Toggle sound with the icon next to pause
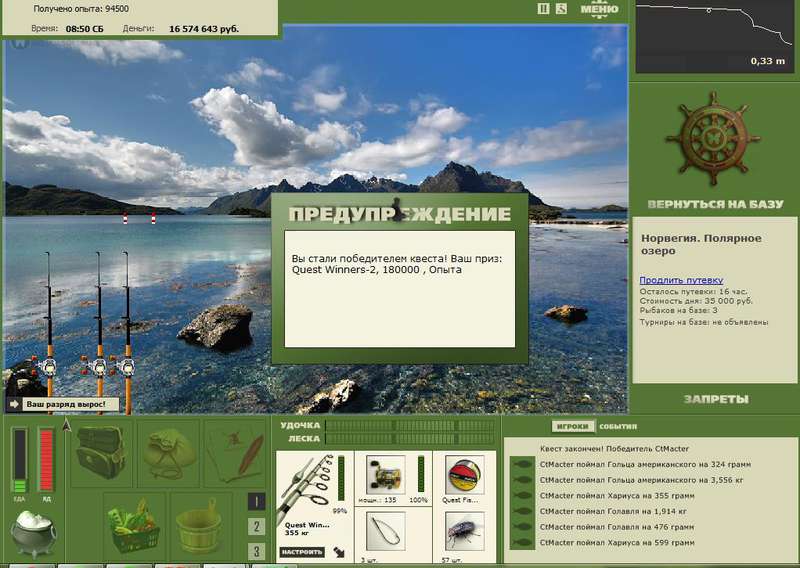800x568 pixels. (x=561, y=8)
